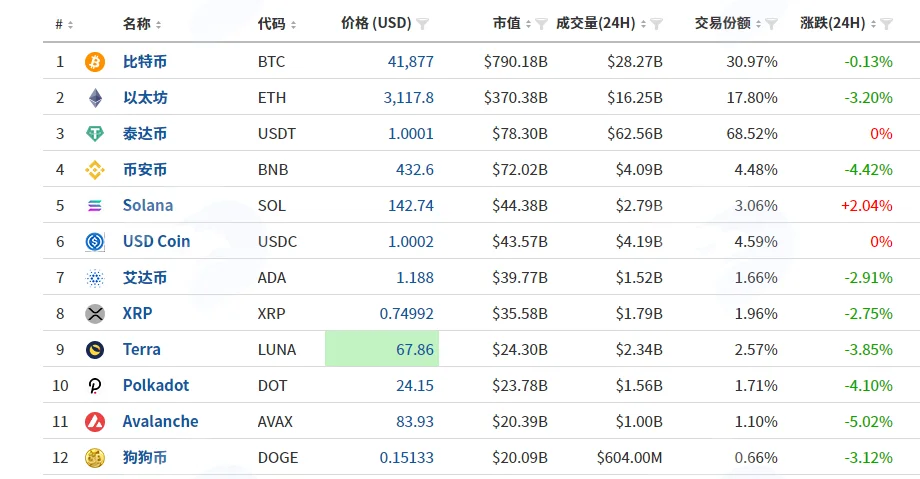Image resolution: width=920 pixels, height=479 pixels.
Task: Click the Dogecoin coin icon
Action: click(x=95, y=457)
